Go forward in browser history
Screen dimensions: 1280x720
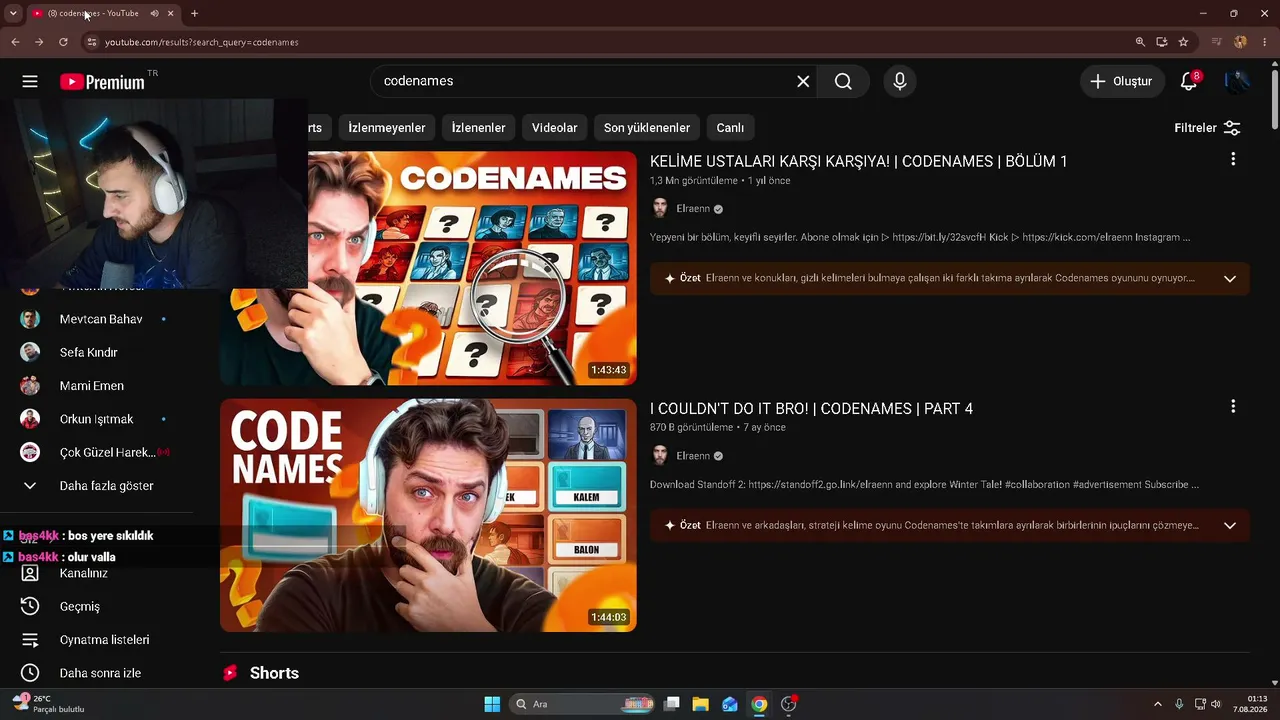39,42
